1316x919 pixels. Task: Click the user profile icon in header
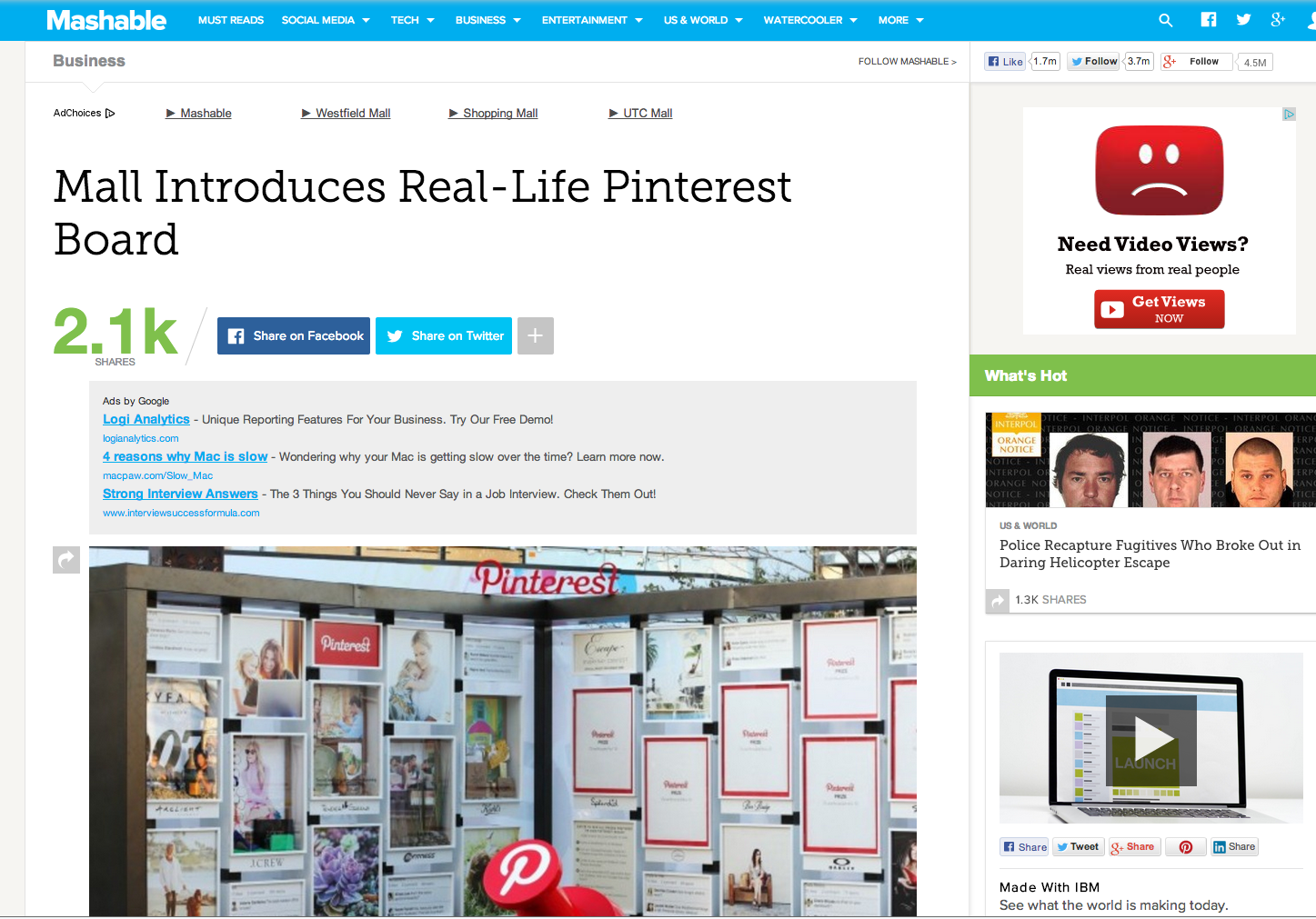click(x=1311, y=20)
